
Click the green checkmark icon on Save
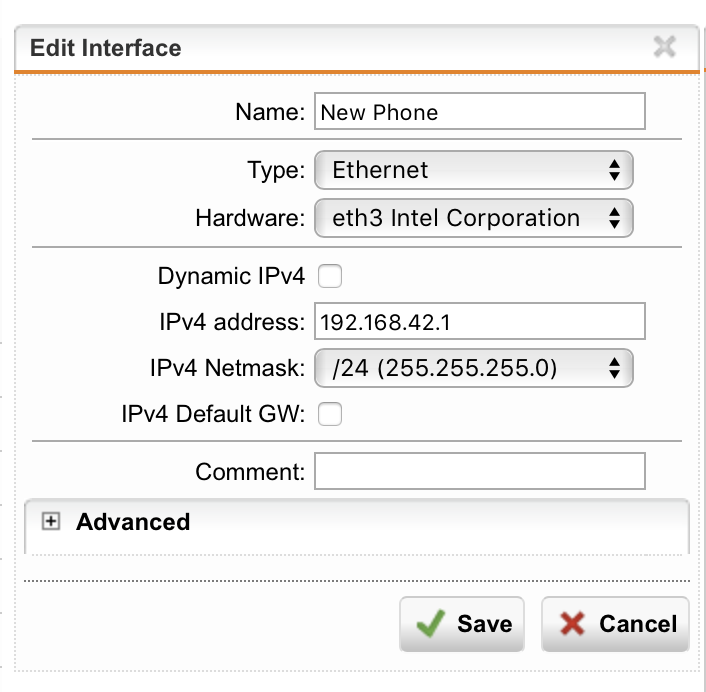click(431, 624)
